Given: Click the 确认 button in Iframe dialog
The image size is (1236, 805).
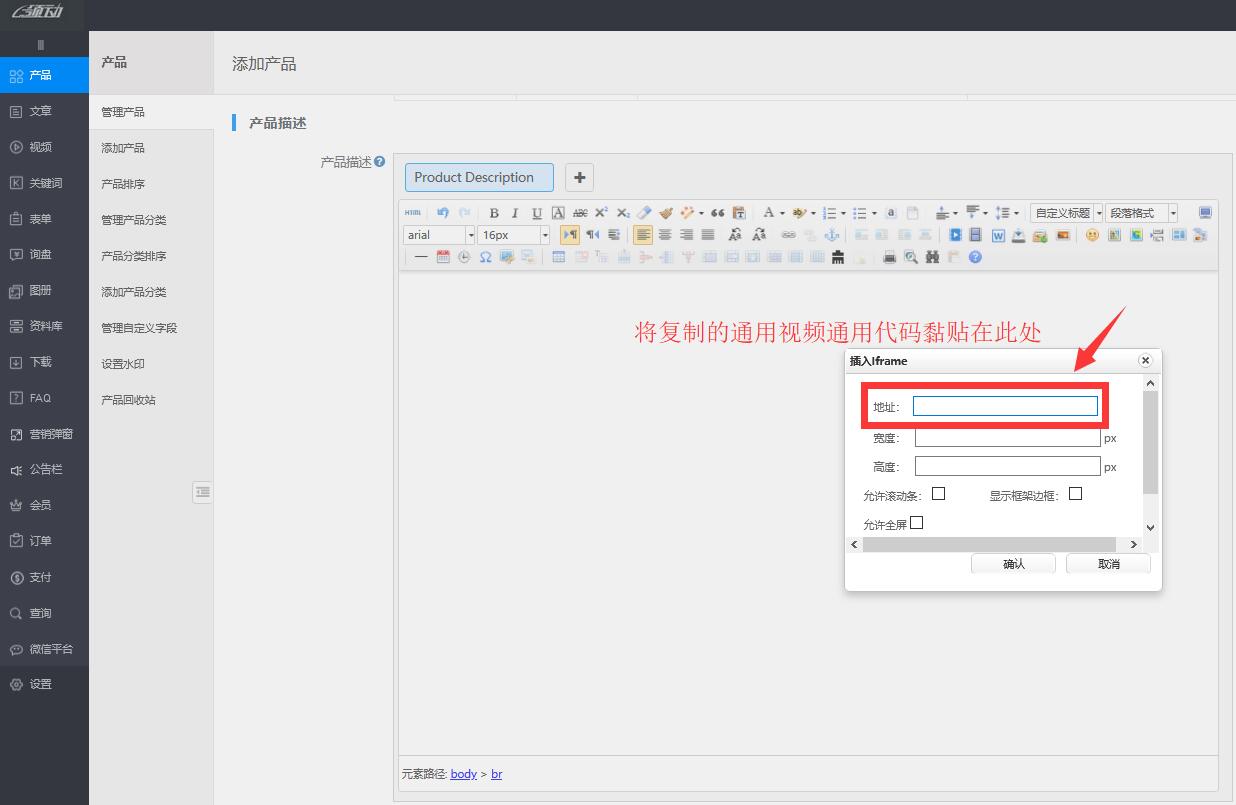Looking at the screenshot, I should 1013,564.
